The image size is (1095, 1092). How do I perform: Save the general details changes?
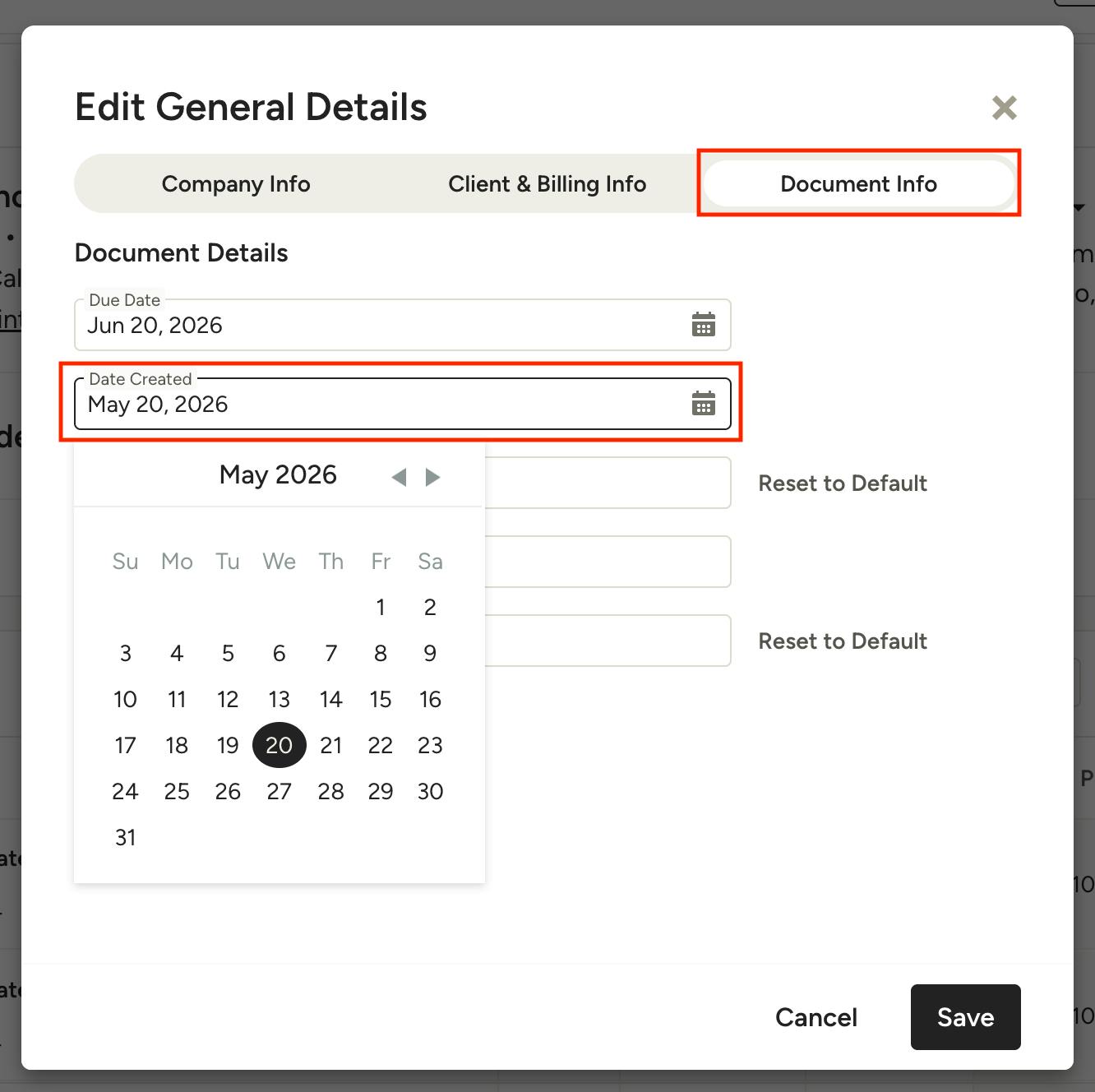966,1017
